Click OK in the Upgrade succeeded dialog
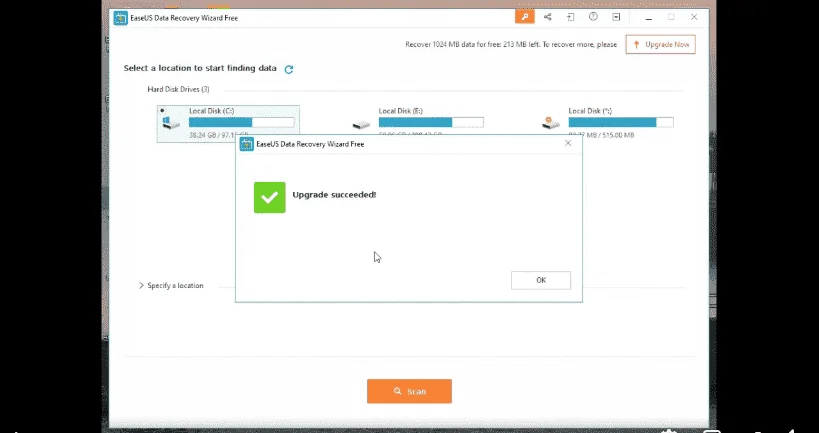Screen dimensions: 819x433 (x=541, y=280)
